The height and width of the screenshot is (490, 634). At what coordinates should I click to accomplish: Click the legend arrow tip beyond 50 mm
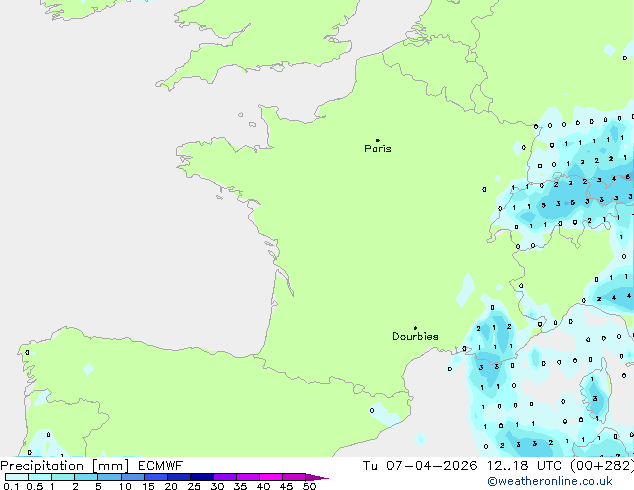click(x=317, y=477)
